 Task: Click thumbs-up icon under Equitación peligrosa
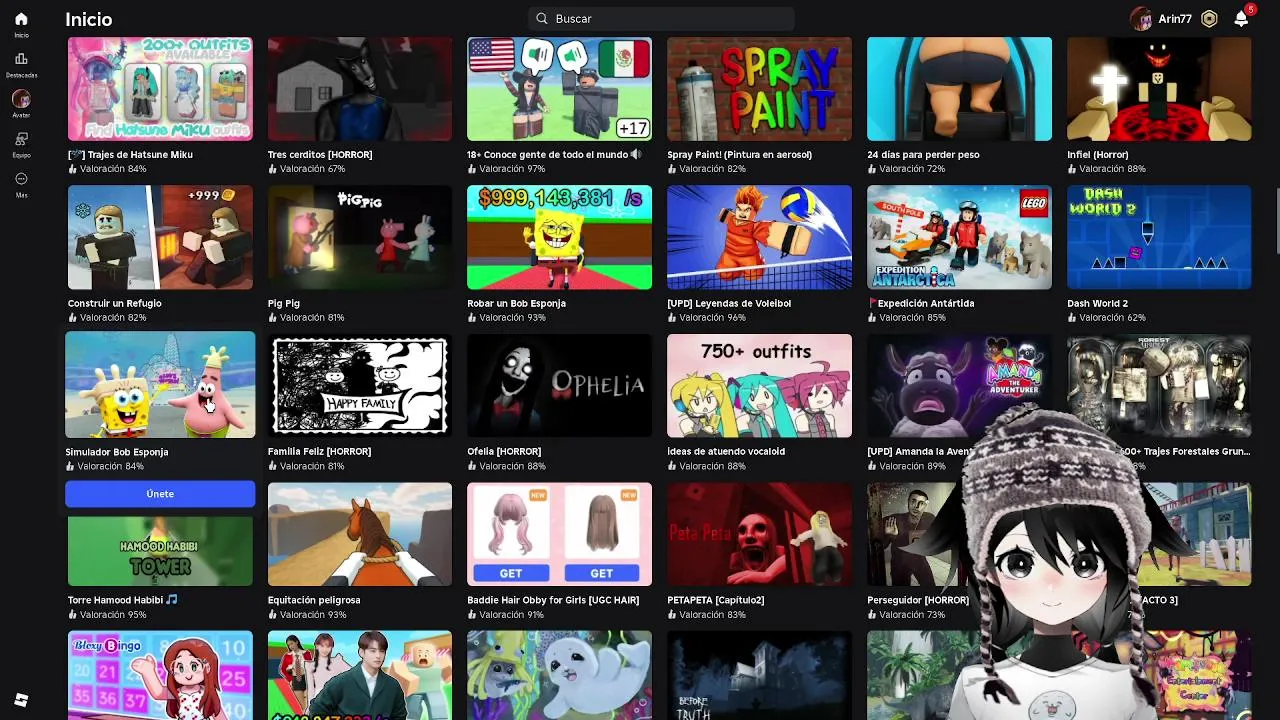272,615
